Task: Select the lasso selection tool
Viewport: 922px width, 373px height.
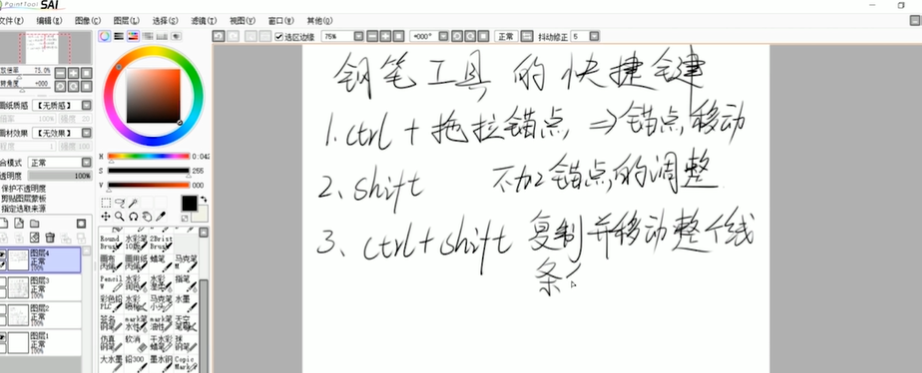Action: point(119,203)
